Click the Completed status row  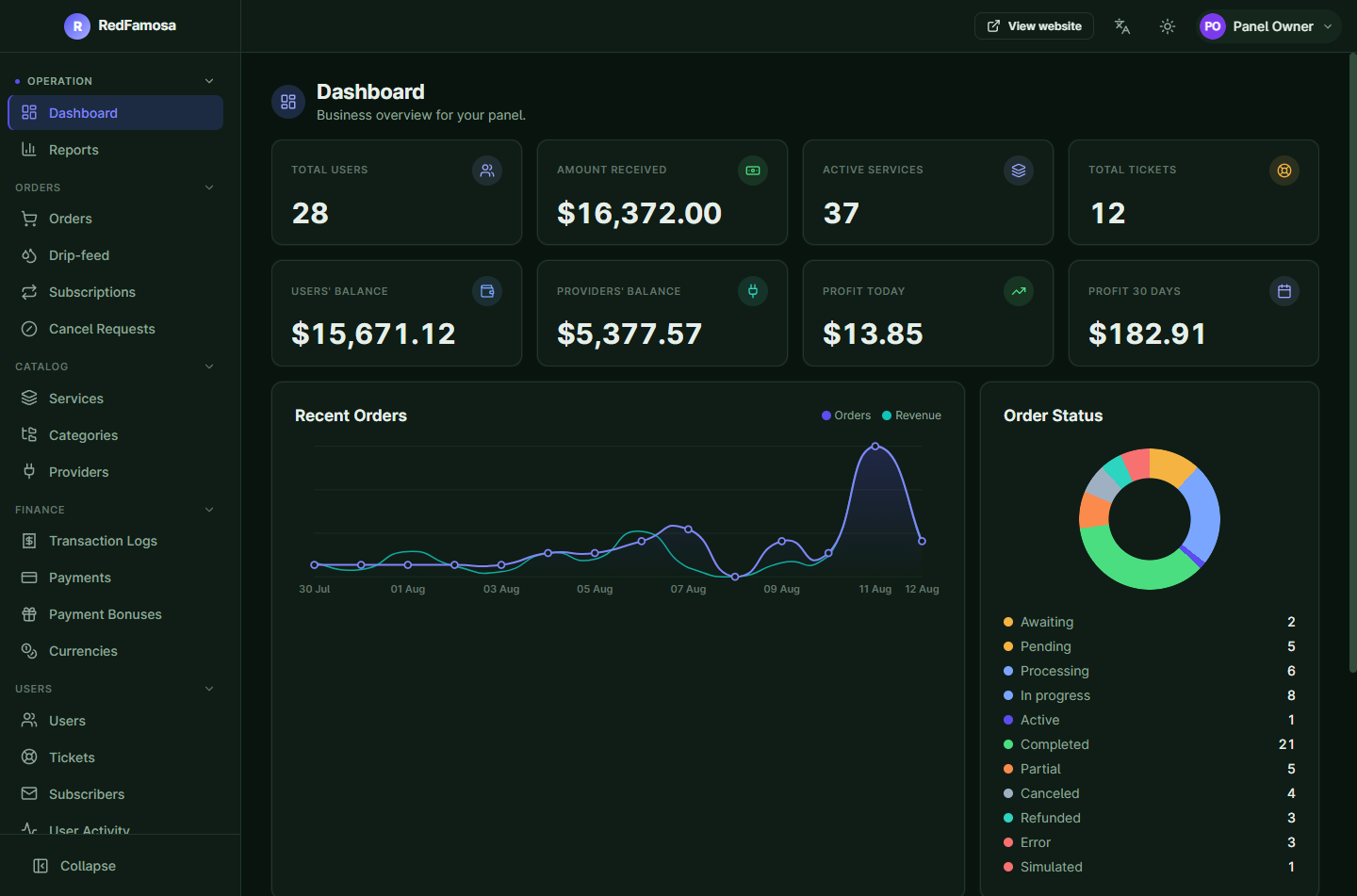pos(1150,744)
